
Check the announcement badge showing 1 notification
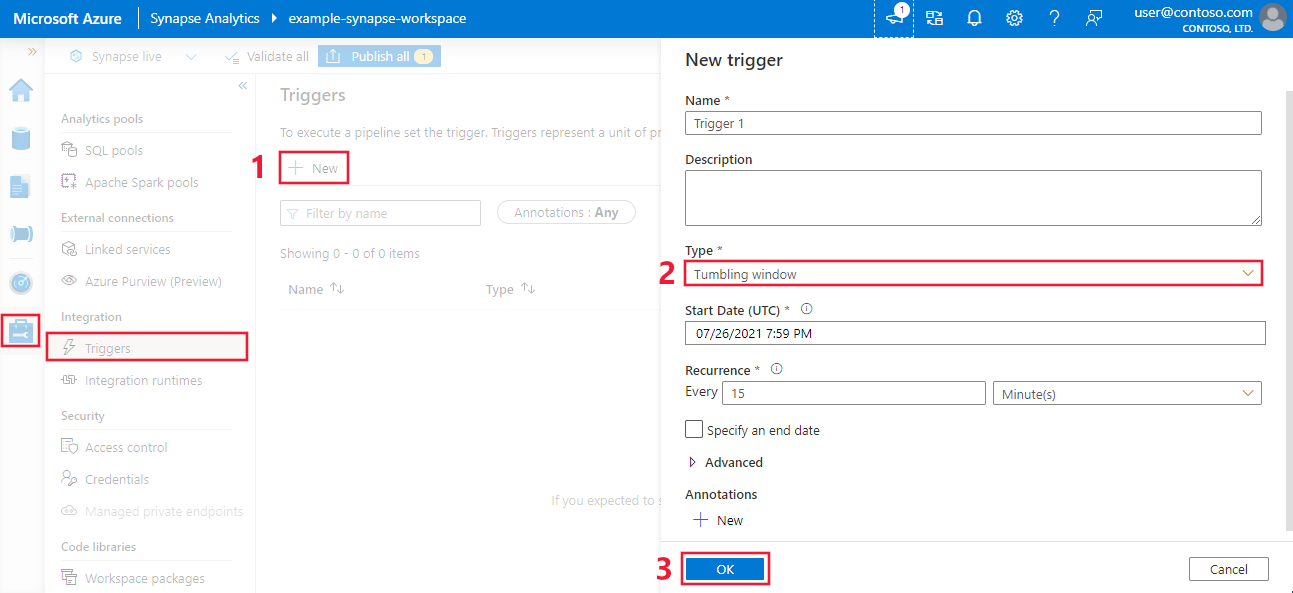coord(893,18)
